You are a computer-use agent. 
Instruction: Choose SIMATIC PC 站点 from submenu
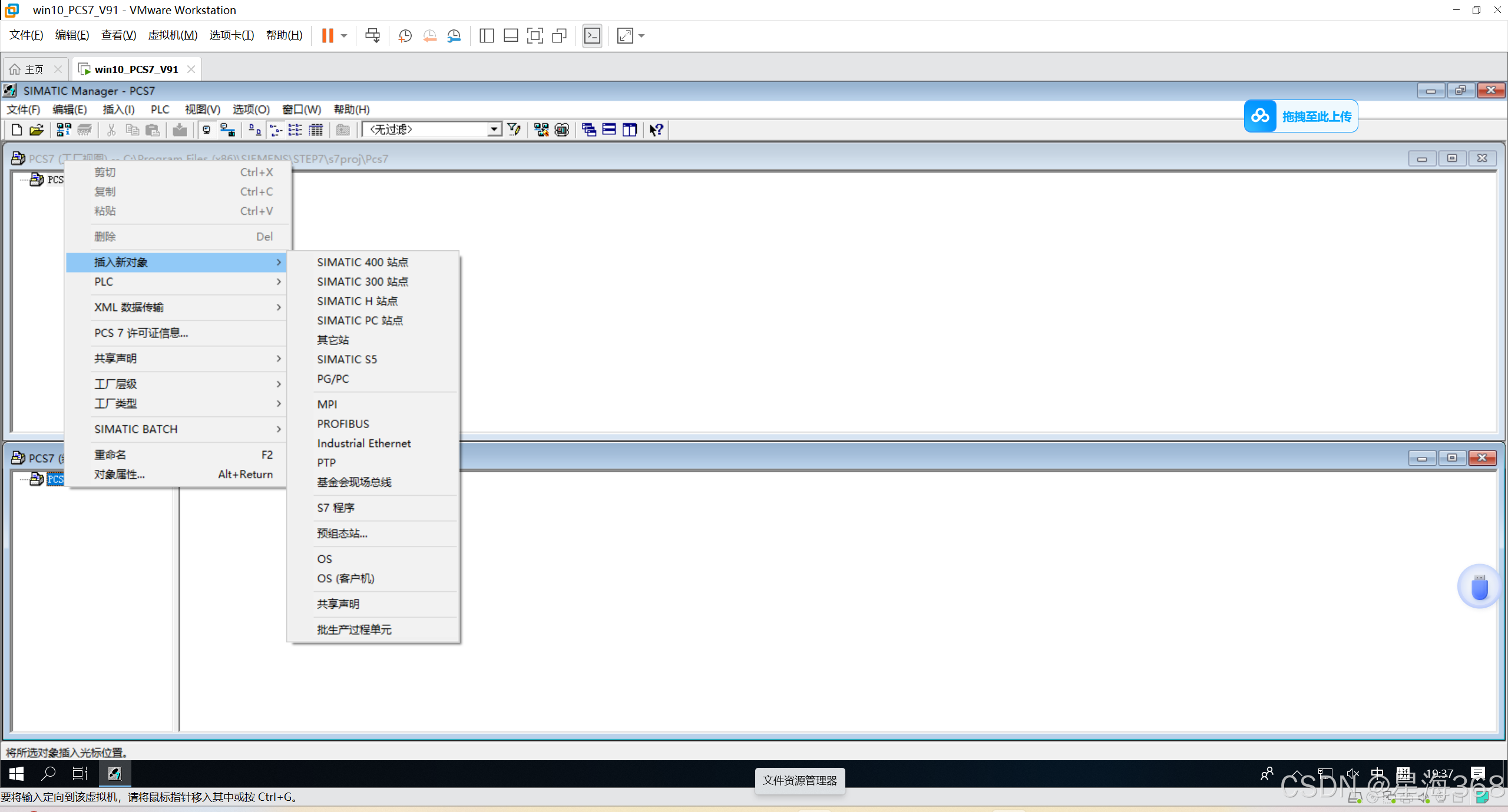[x=360, y=320]
